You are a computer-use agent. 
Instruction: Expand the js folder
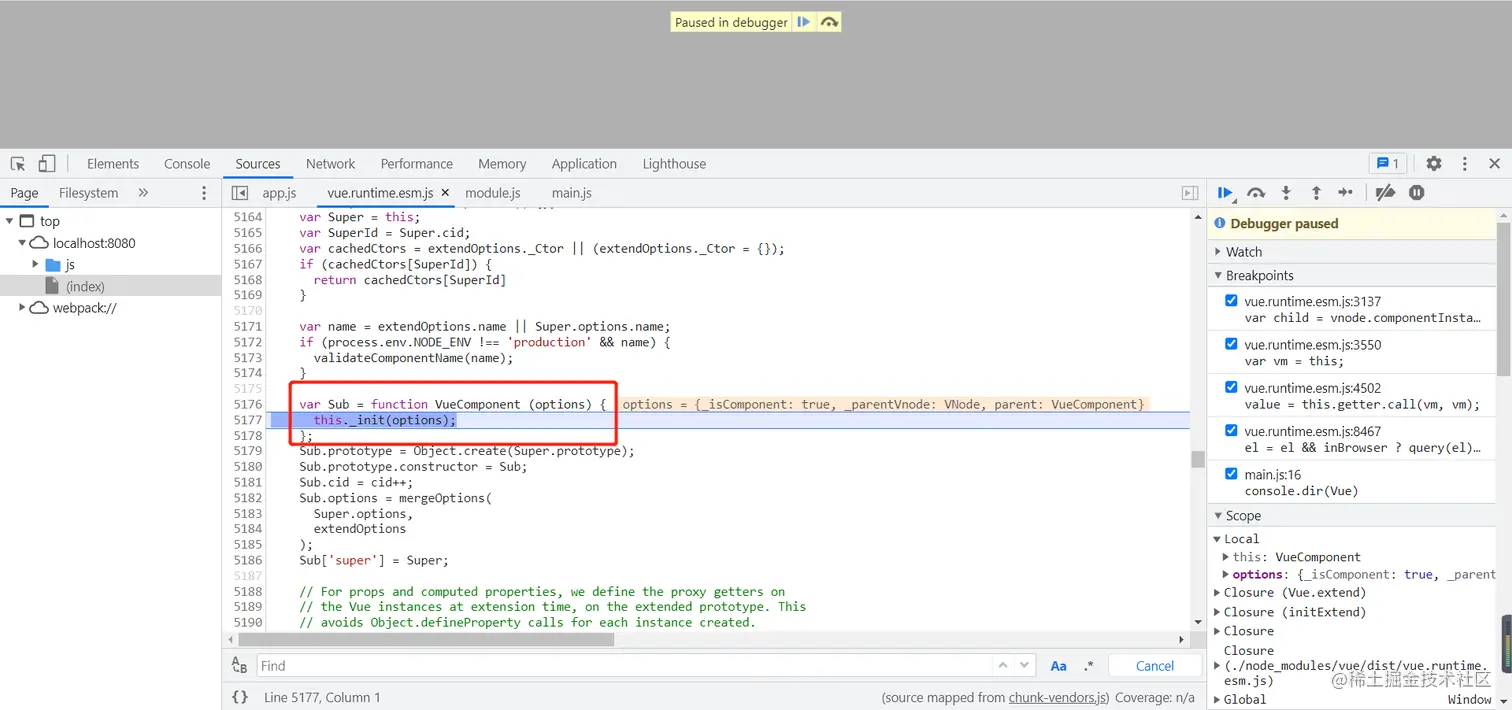coord(35,264)
